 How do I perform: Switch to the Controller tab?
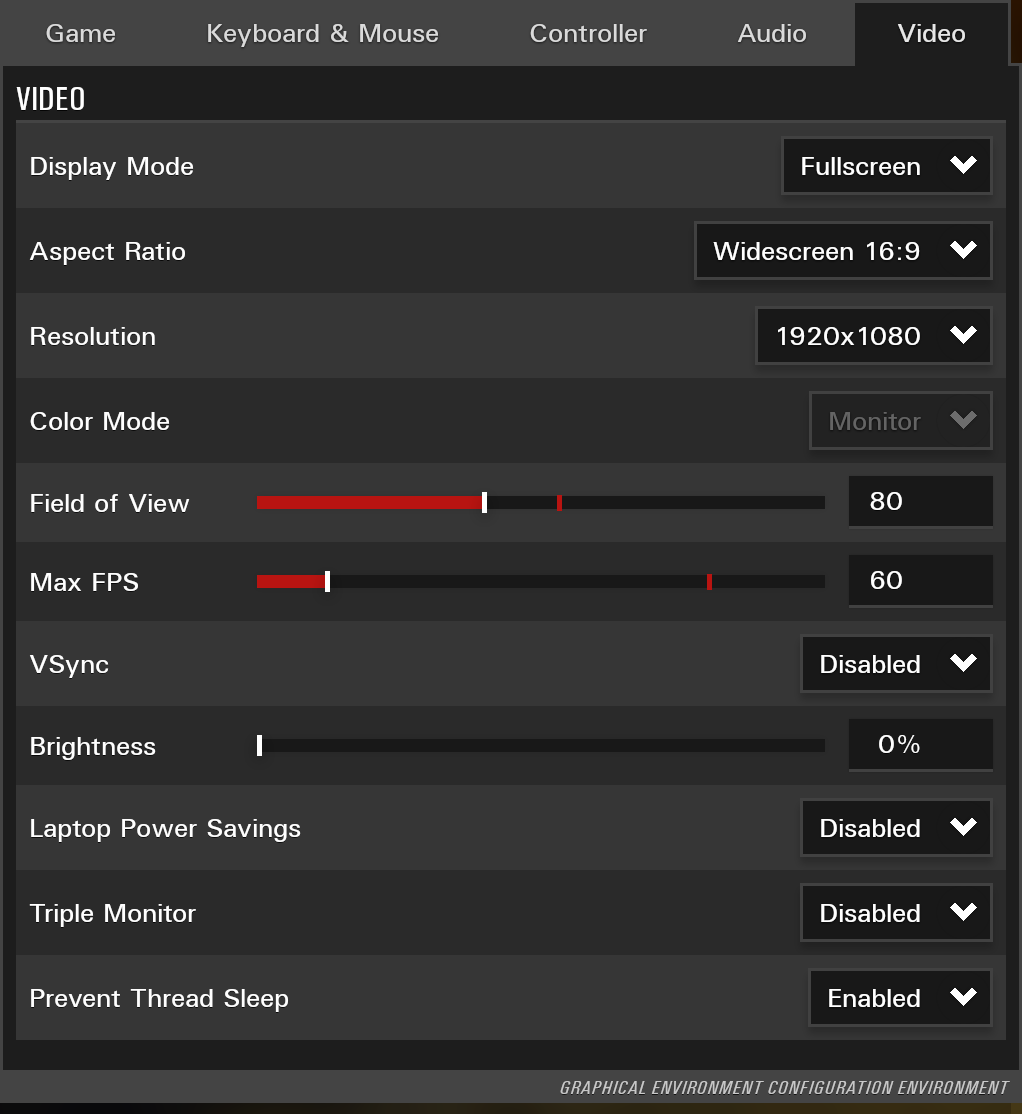click(588, 34)
